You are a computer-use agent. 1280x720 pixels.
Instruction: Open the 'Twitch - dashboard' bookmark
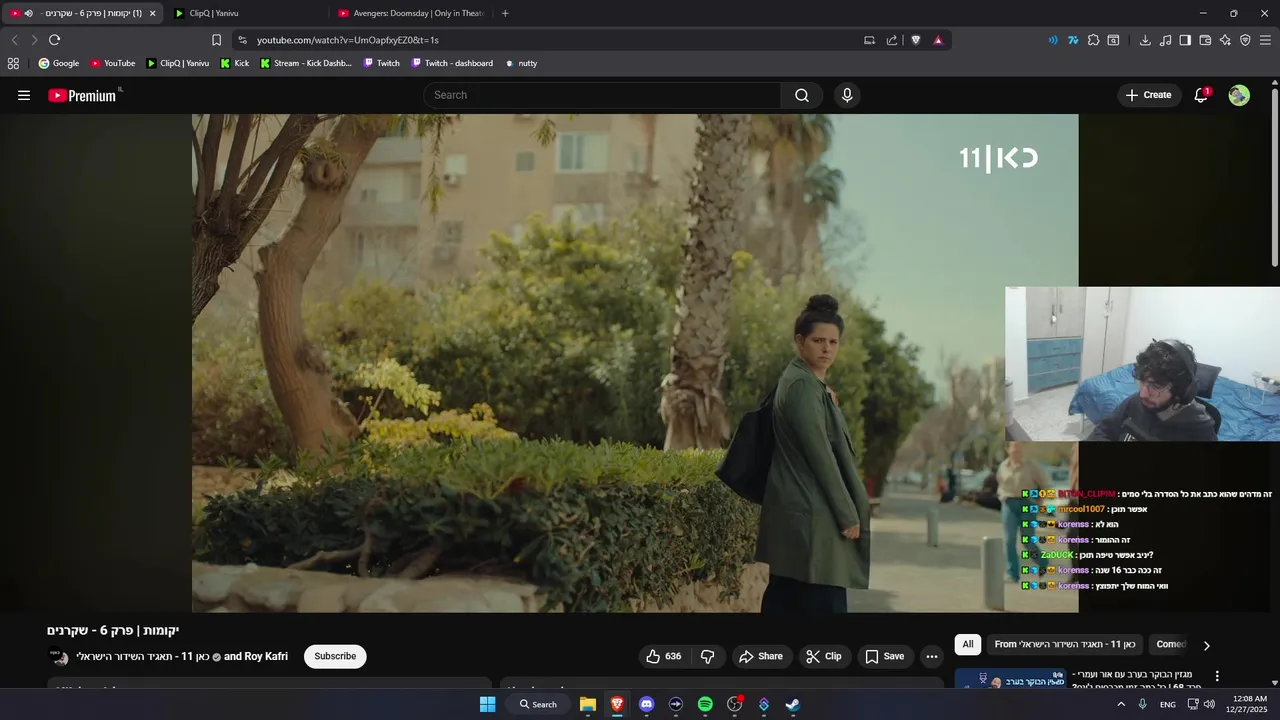[x=452, y=63]
